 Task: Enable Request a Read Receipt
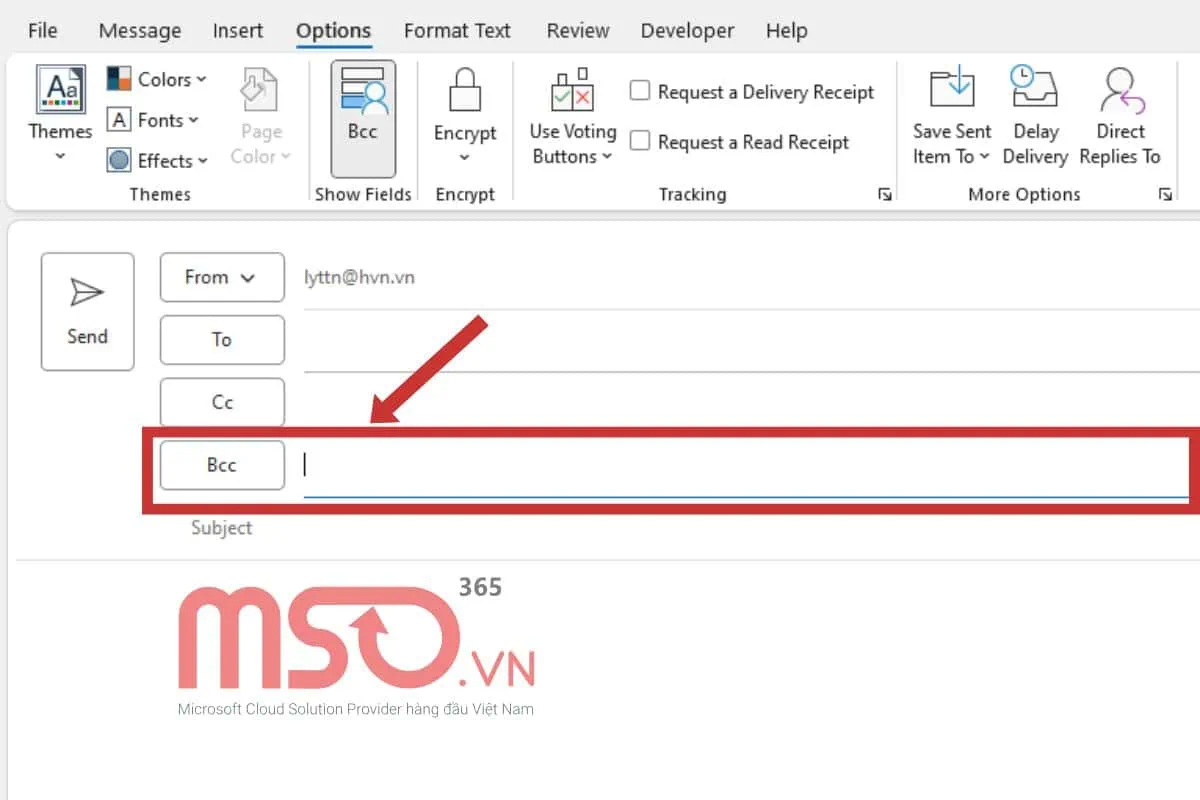coord(640,142)
